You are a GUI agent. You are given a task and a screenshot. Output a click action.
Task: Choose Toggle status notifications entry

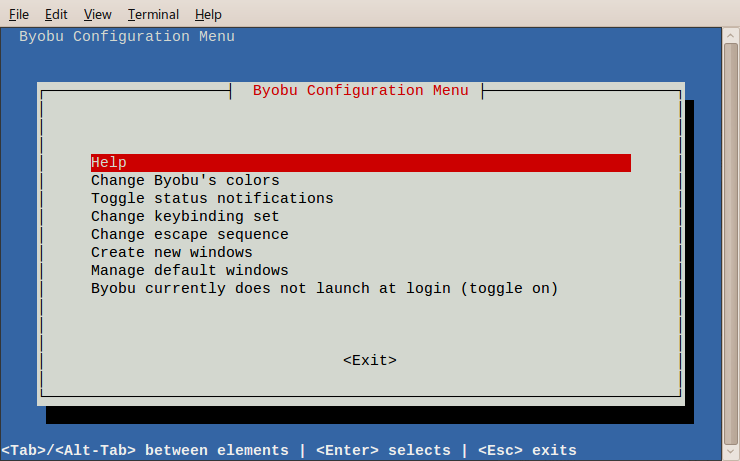tap(212, 198)
